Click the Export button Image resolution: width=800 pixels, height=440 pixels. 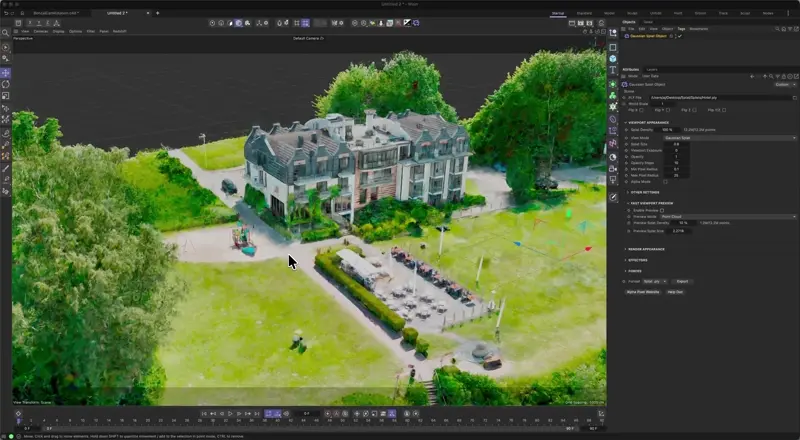point(683,281)
